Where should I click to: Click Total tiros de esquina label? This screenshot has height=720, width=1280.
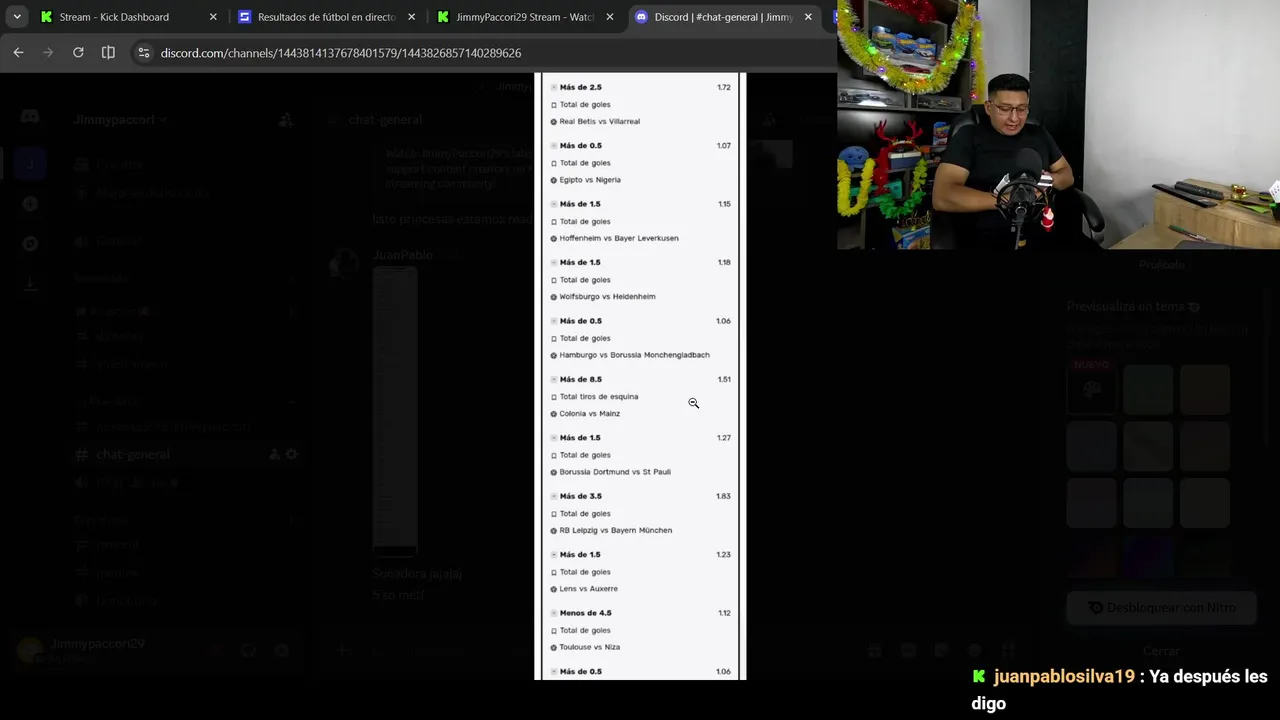point(598,396)
